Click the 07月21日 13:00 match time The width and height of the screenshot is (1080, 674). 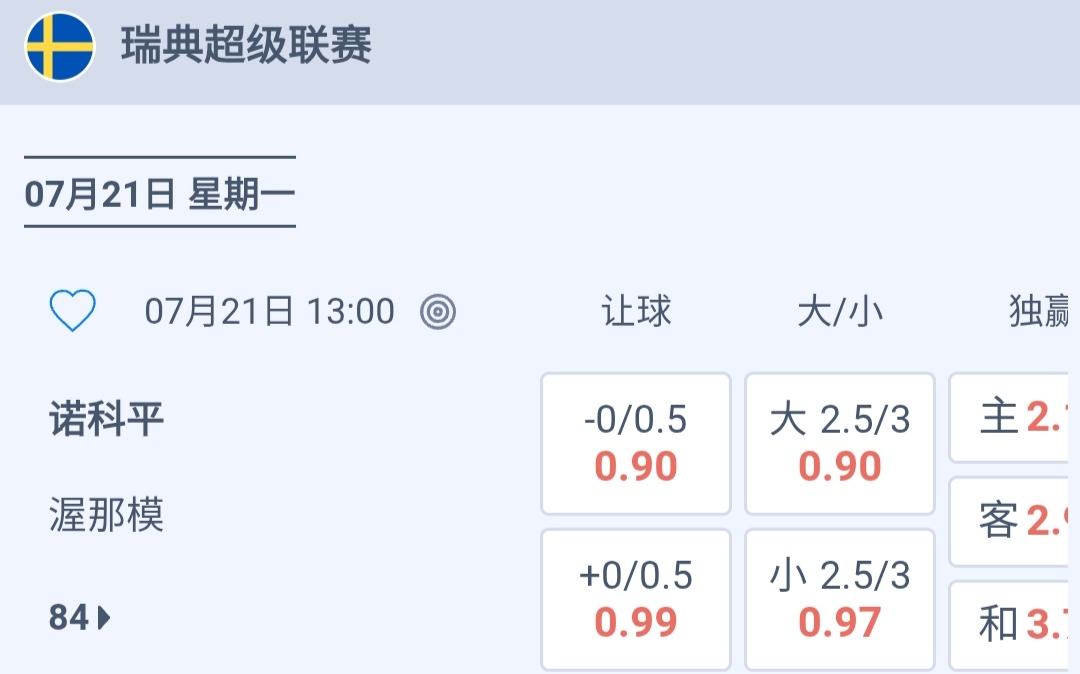pyautogui.click(x=270, y=312)
